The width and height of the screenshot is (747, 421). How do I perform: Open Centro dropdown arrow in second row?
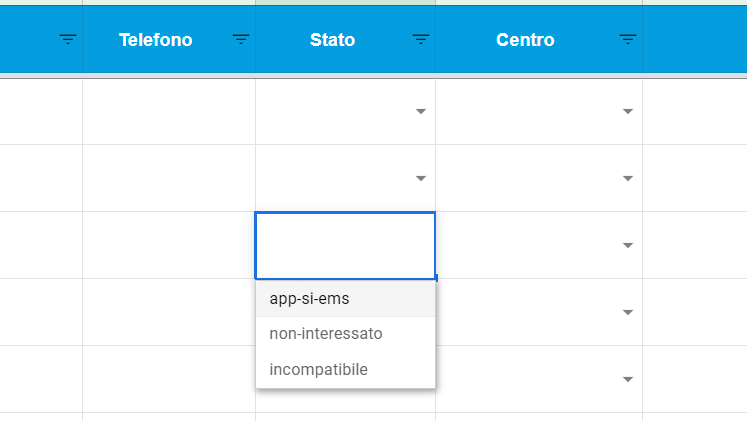(x=628, y=179)
